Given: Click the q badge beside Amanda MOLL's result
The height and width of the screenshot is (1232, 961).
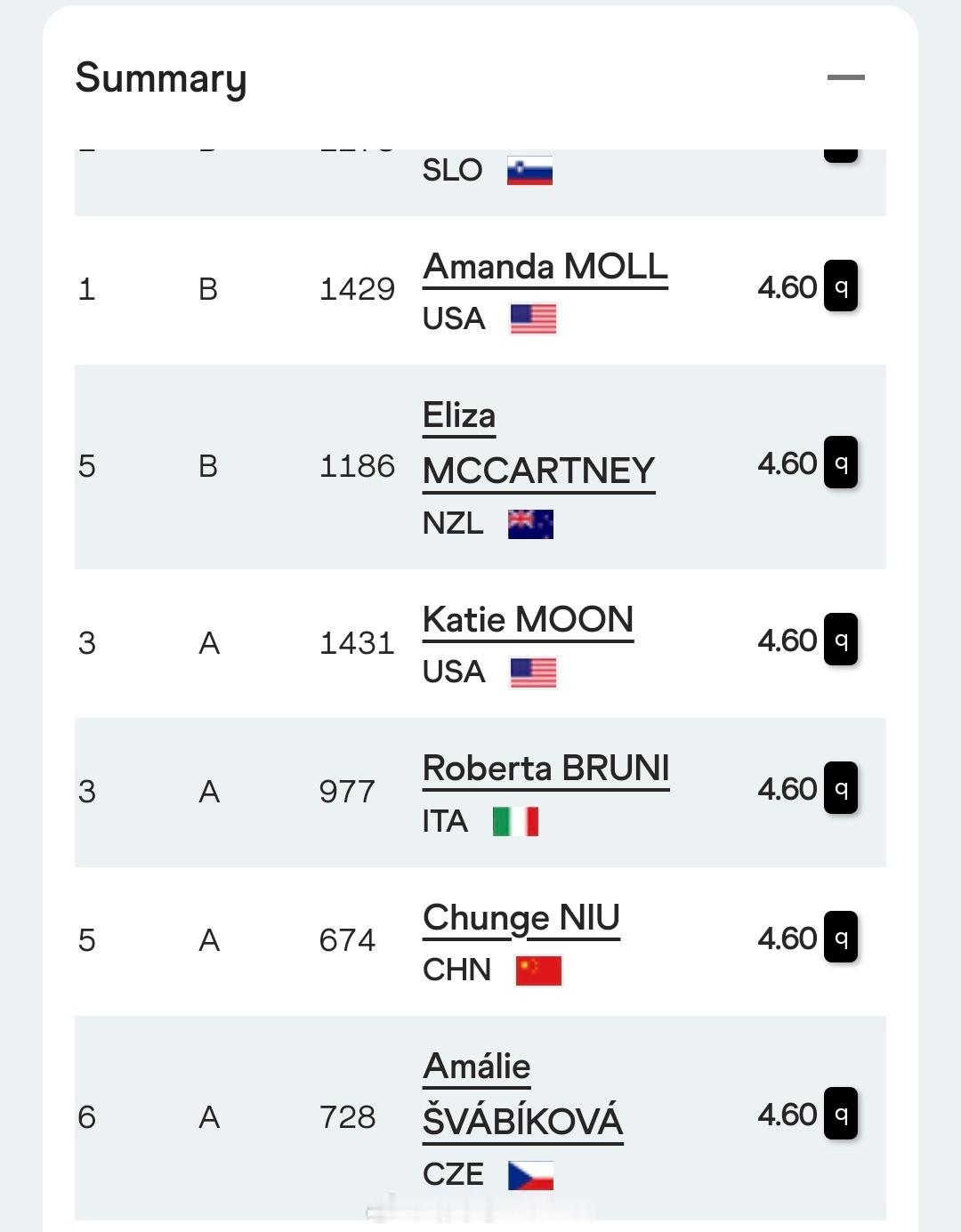Looking at the screenshot, I should pyautogui.click(x=841, y=286).
